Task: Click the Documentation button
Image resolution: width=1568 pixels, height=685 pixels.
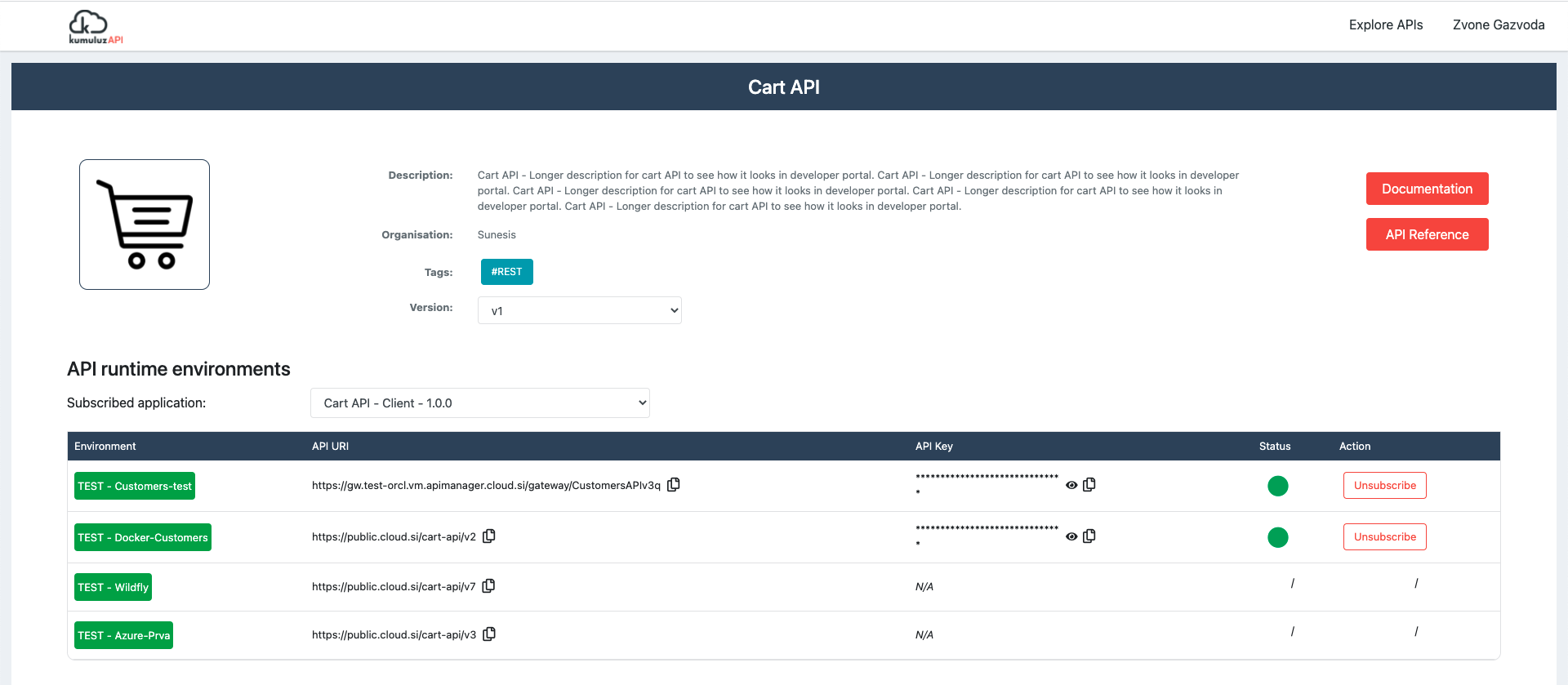Action: coord(1427,189)
